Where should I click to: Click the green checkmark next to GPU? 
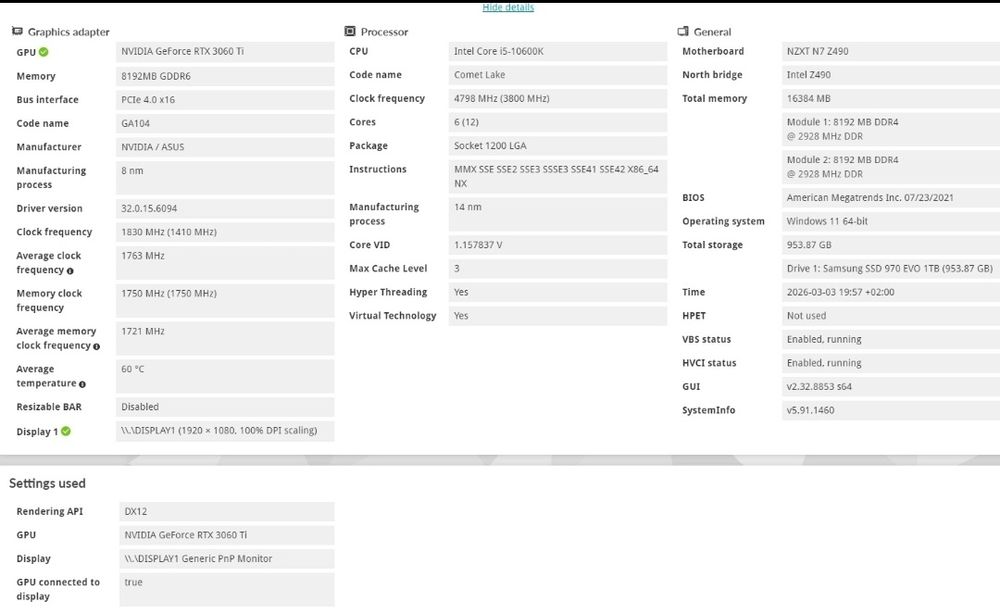(x=43, y=52)
